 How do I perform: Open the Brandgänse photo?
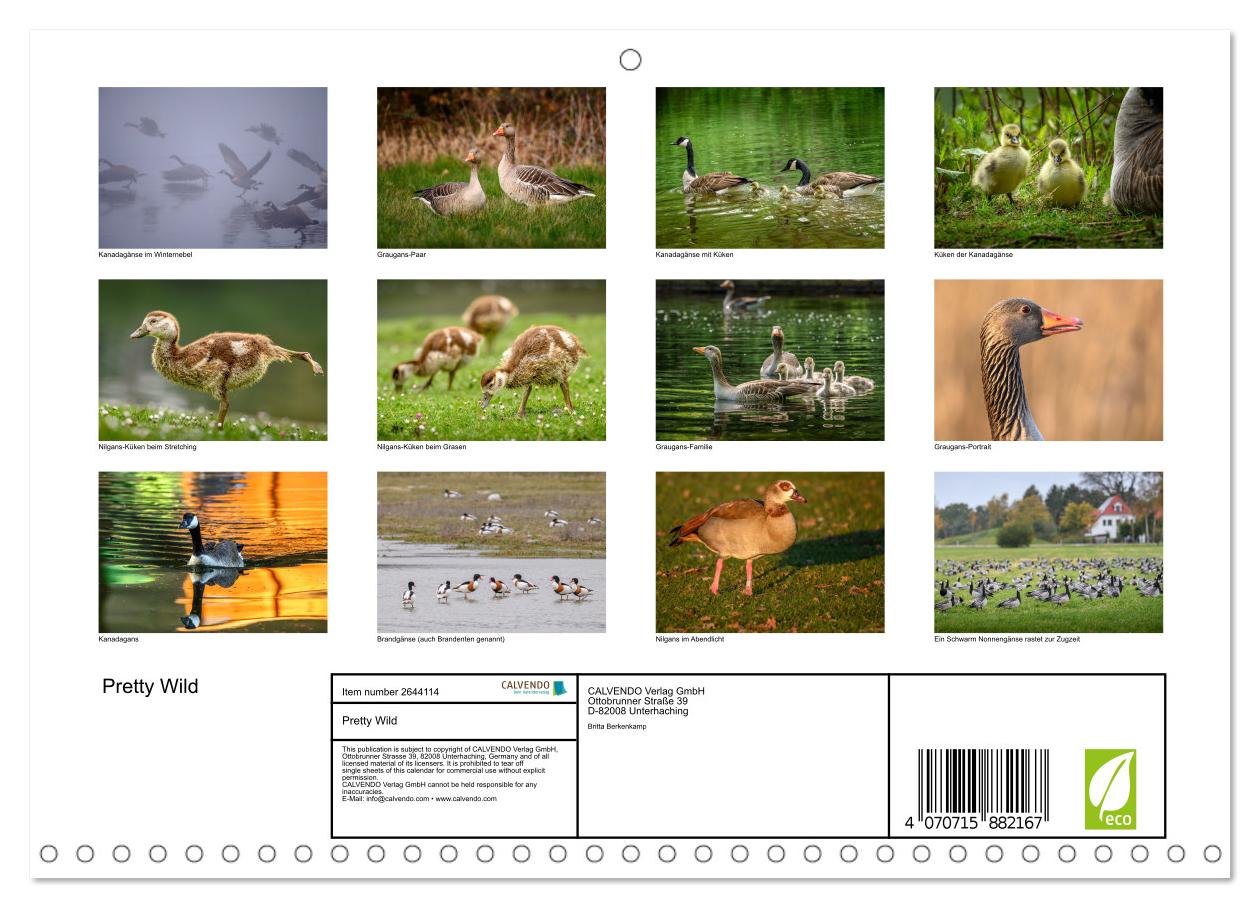point(491,552)
